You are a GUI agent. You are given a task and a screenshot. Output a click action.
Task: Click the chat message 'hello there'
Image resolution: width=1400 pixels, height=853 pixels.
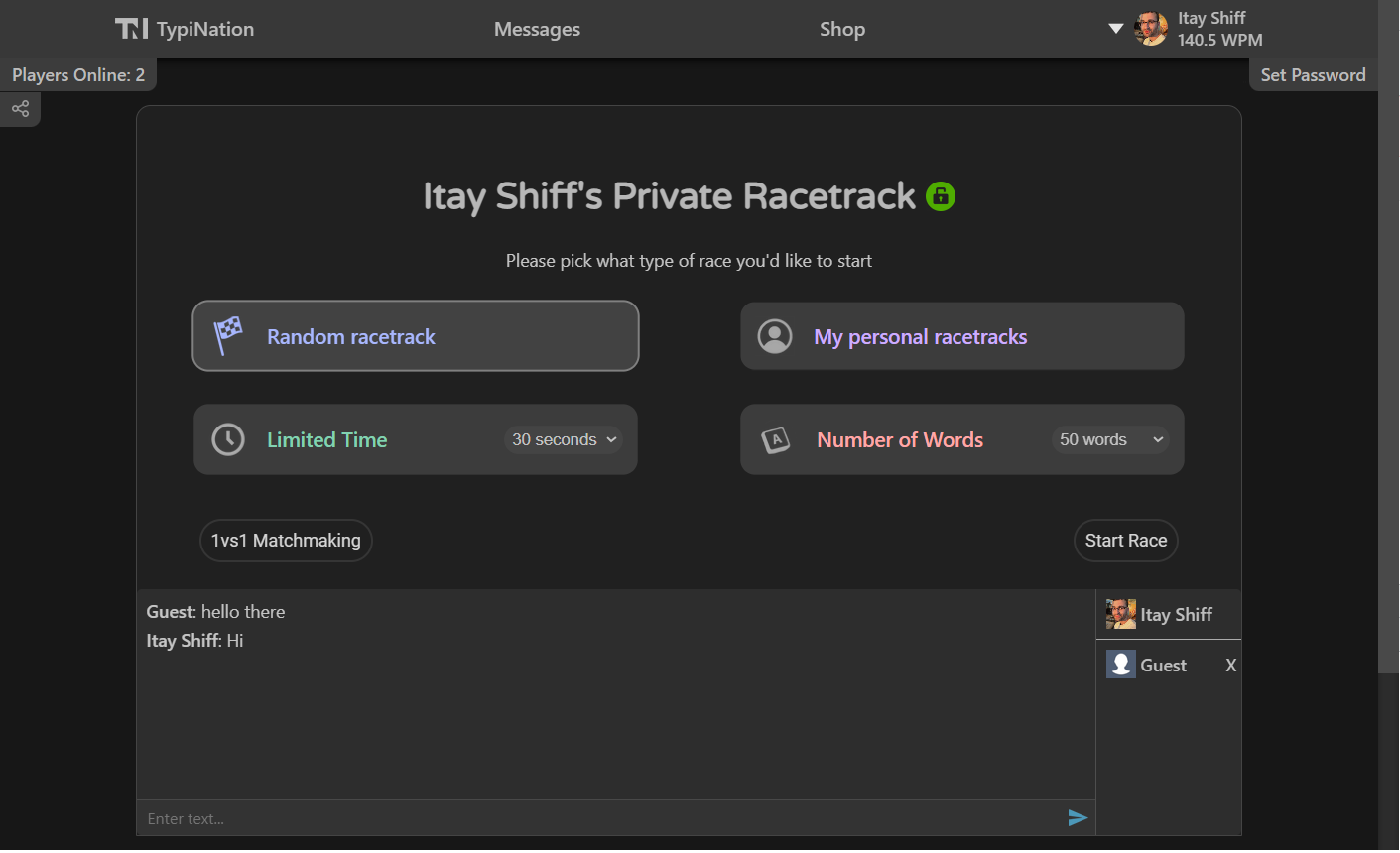click(243, 612)
